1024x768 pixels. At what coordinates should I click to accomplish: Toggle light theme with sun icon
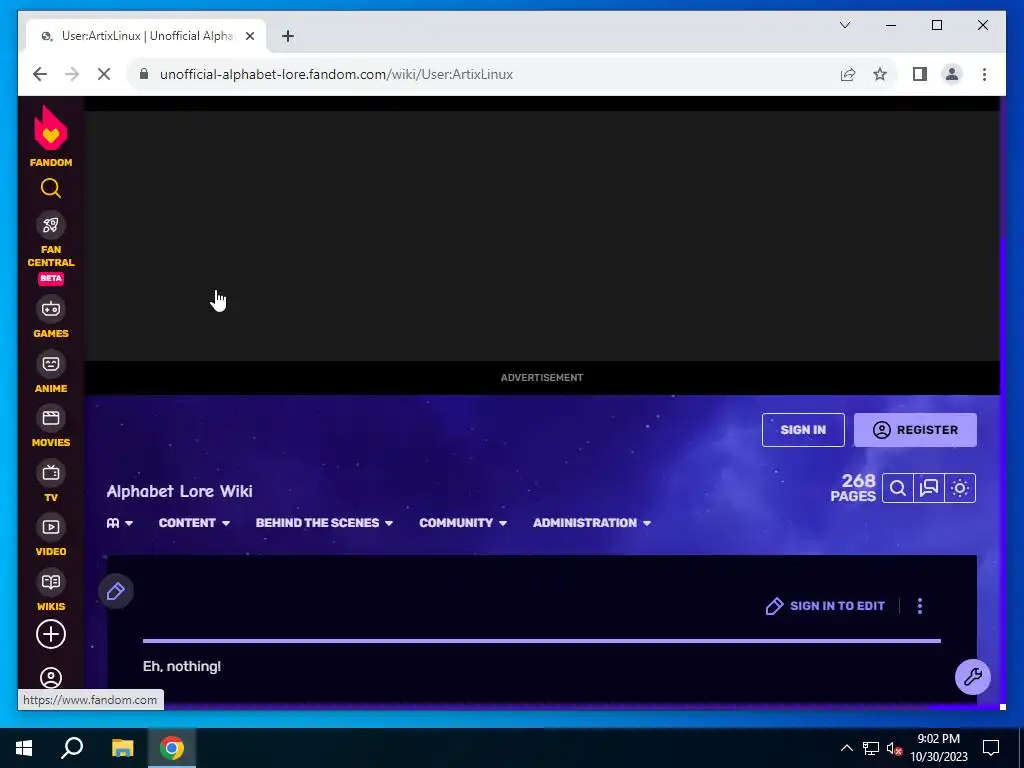click(959, 488)
